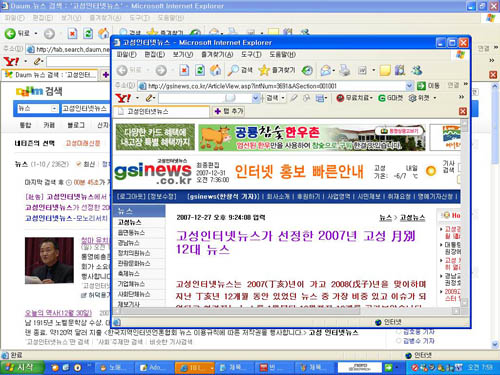This screenshot has height=375, width=500.
Task: Open 즐겨찾기(A) menu in front window
Action: click(x=217, y=54)
